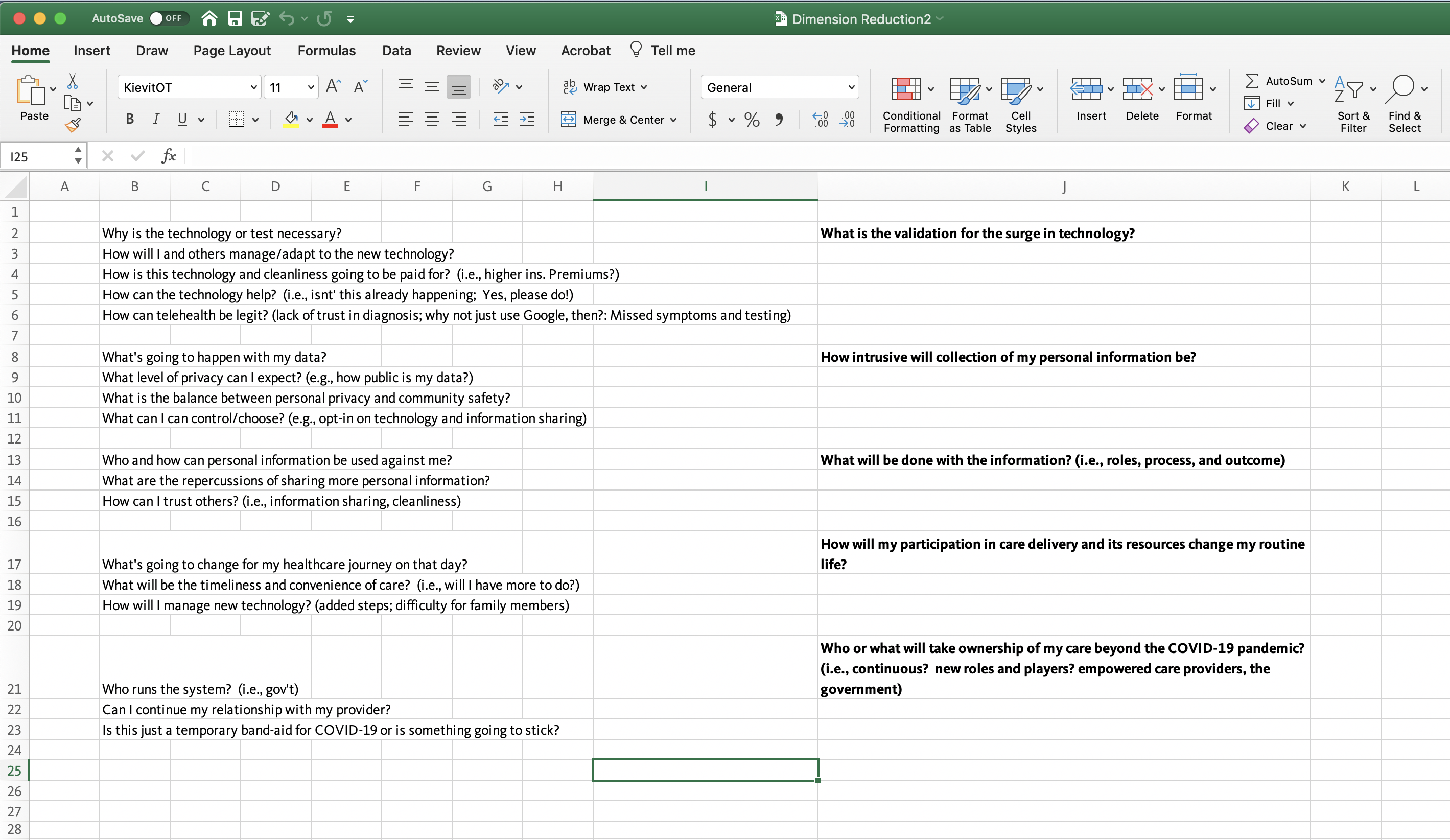Image resolution: width=1450 pixels, height=840 pixels.
Task: Activate the Format Painter brush
Action: [x=73, y=125]
